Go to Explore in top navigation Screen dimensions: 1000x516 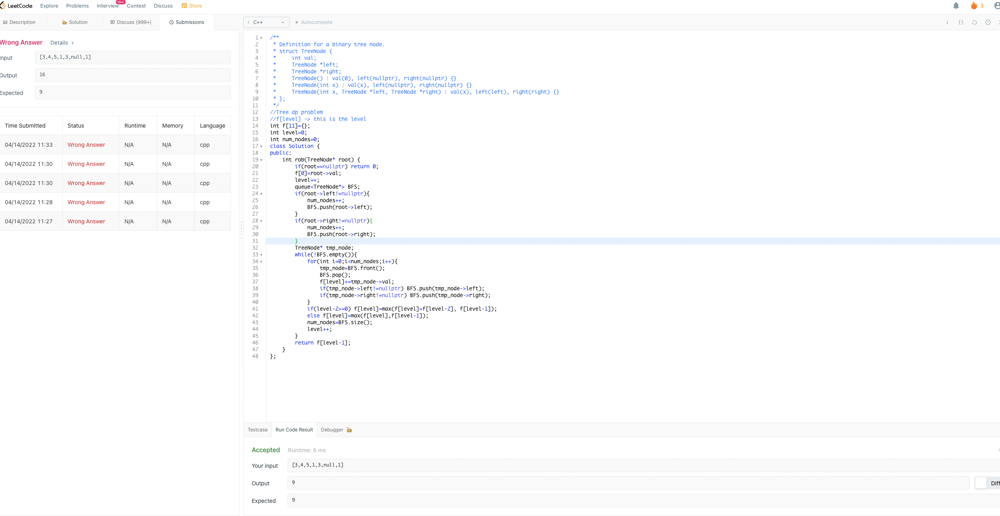point(49,6)
